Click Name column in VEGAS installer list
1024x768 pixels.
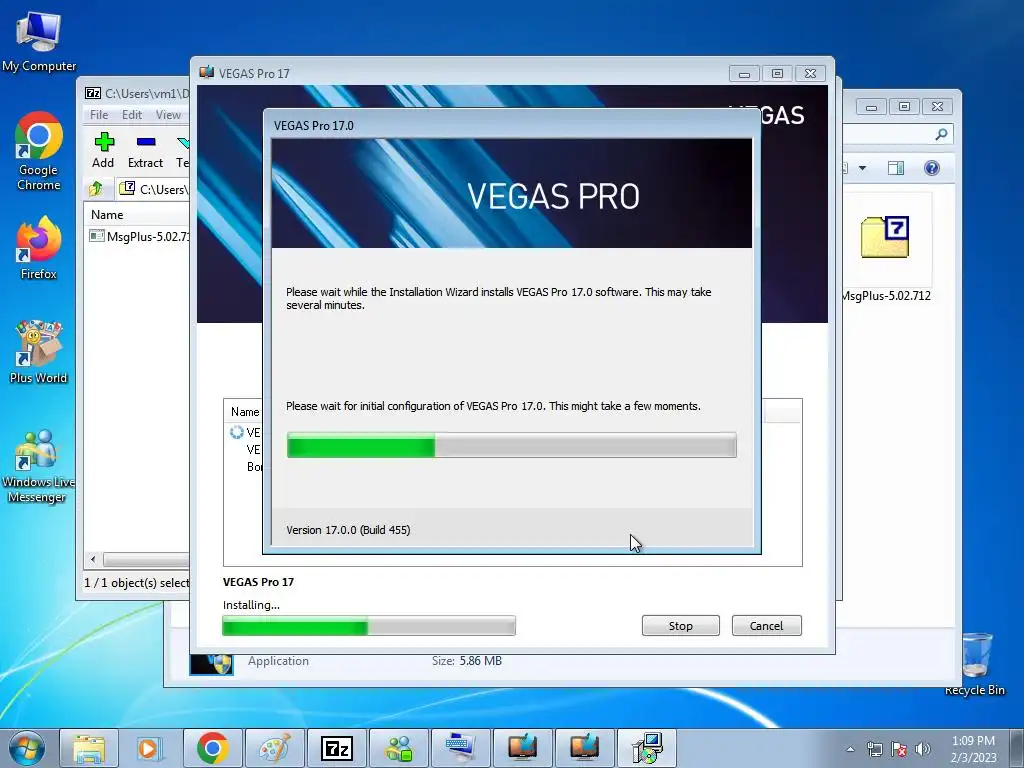(244, 412)
